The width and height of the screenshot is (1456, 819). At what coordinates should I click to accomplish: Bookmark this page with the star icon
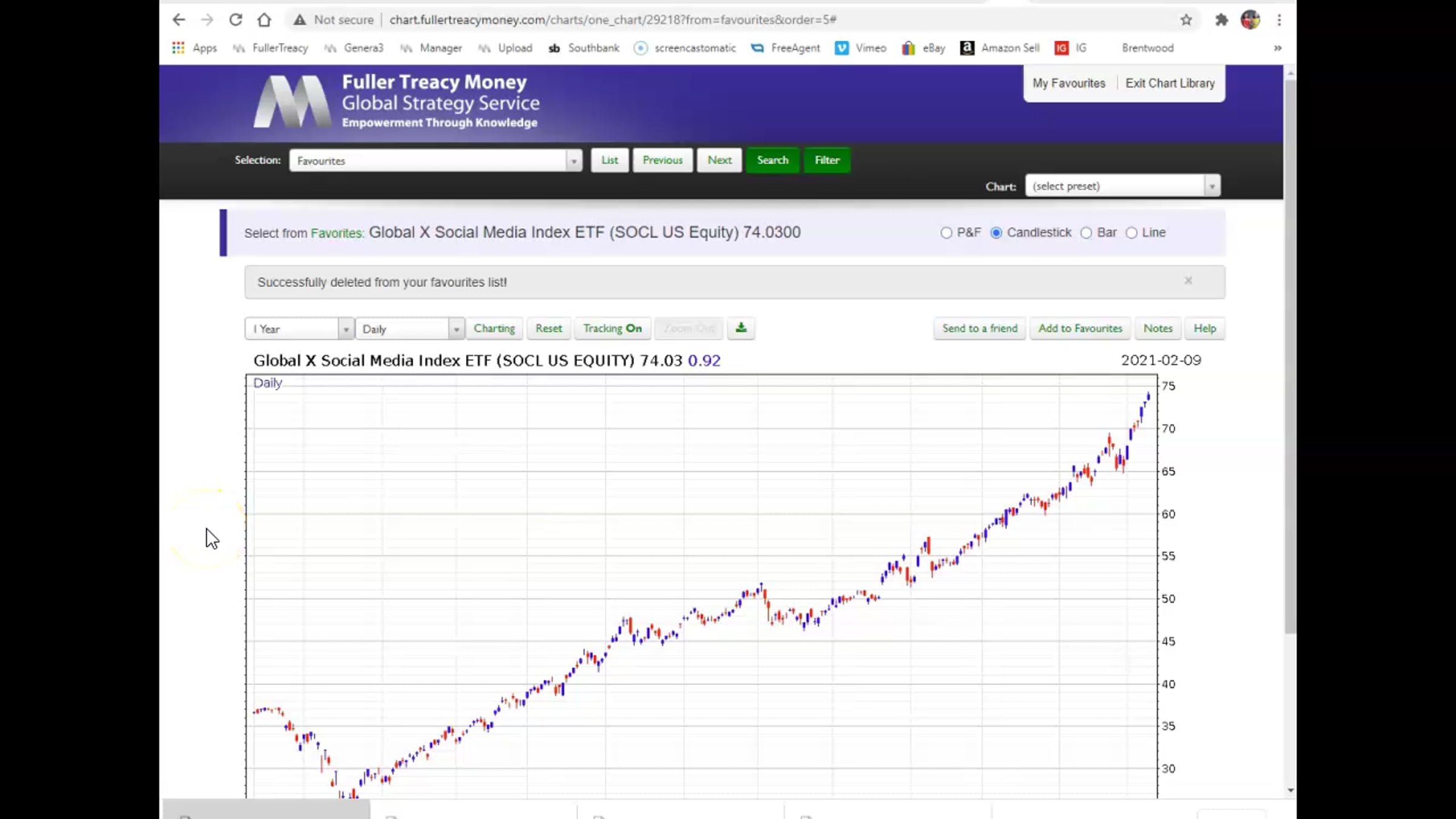[1186, 20]
